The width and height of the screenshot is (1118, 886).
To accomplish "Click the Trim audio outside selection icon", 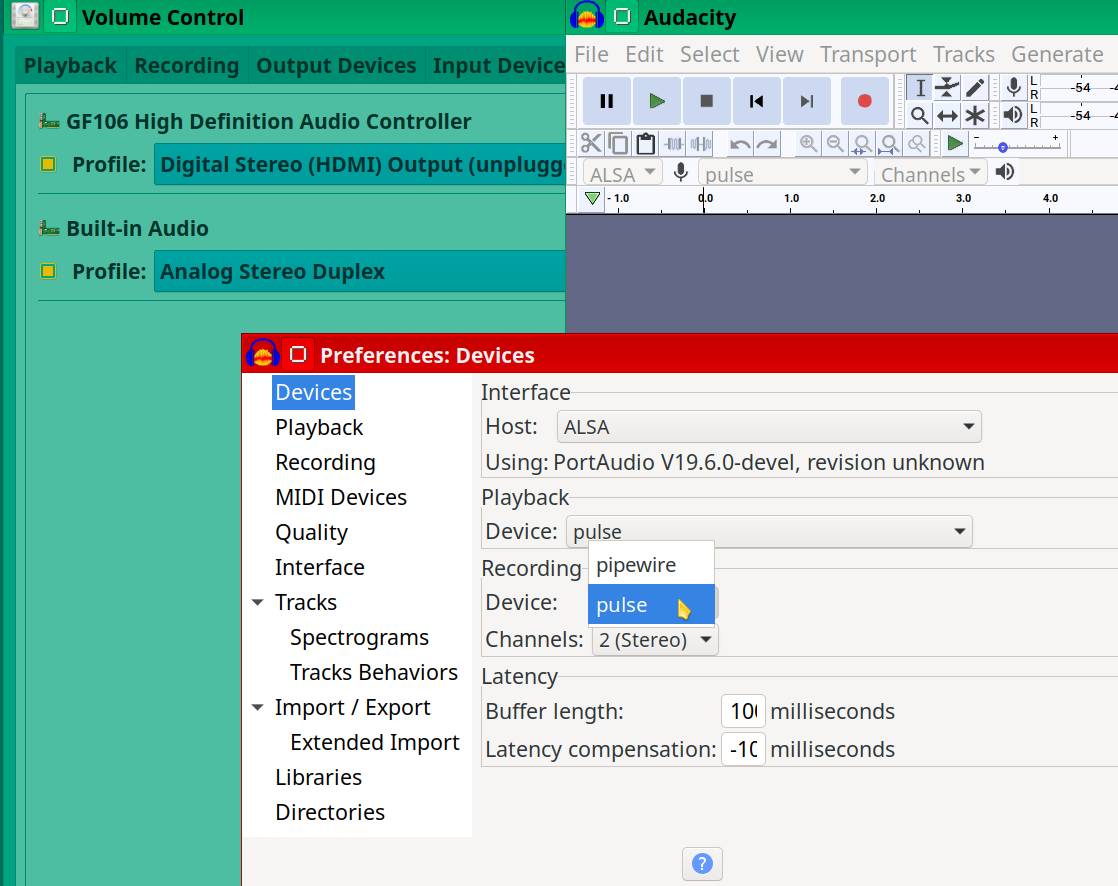I will [x=674, y=144].
